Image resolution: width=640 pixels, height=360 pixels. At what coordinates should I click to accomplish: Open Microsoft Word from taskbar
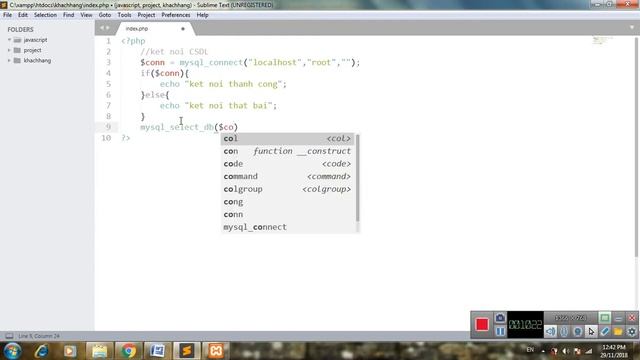pos(157,351)
